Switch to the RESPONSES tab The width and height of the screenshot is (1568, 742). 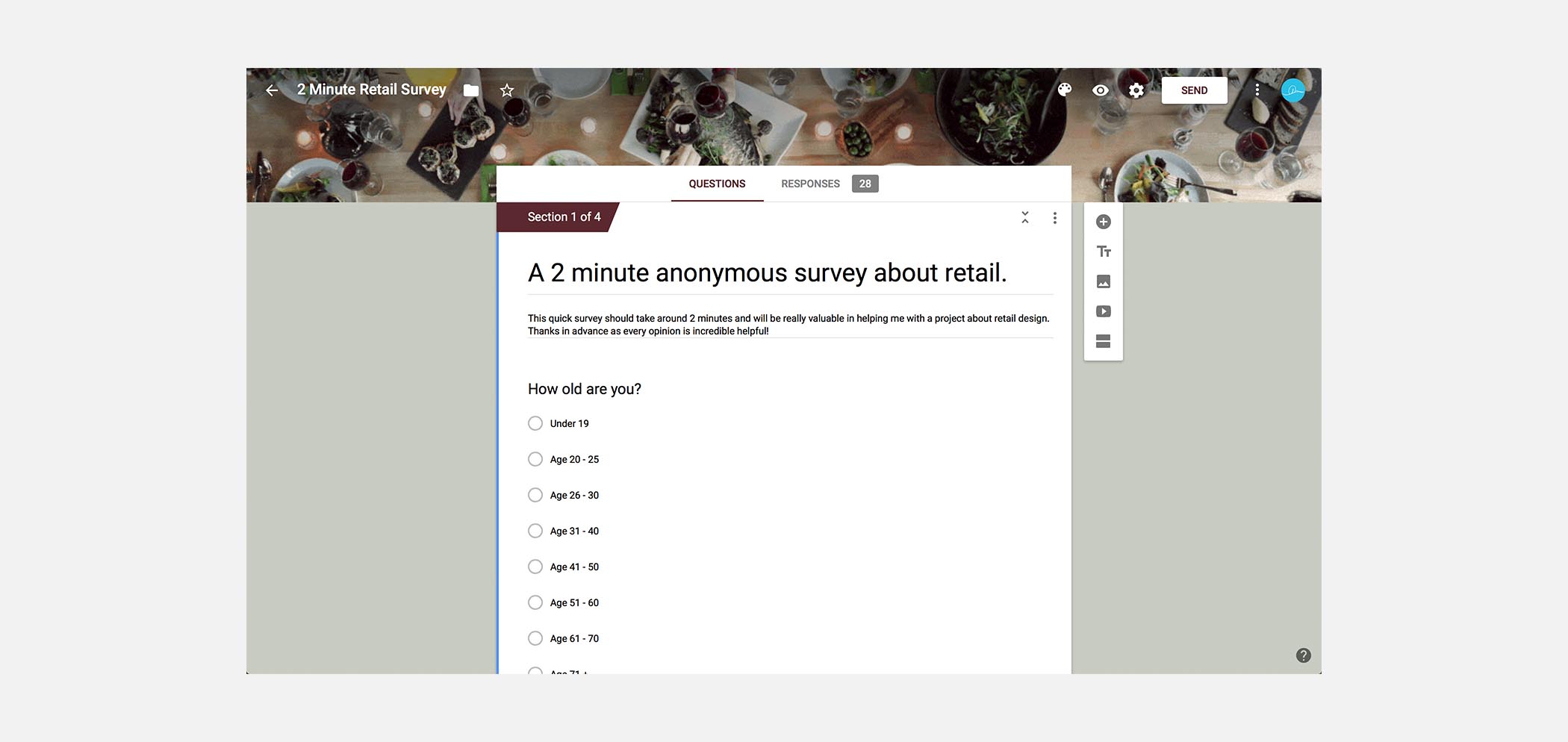(810, 184)
